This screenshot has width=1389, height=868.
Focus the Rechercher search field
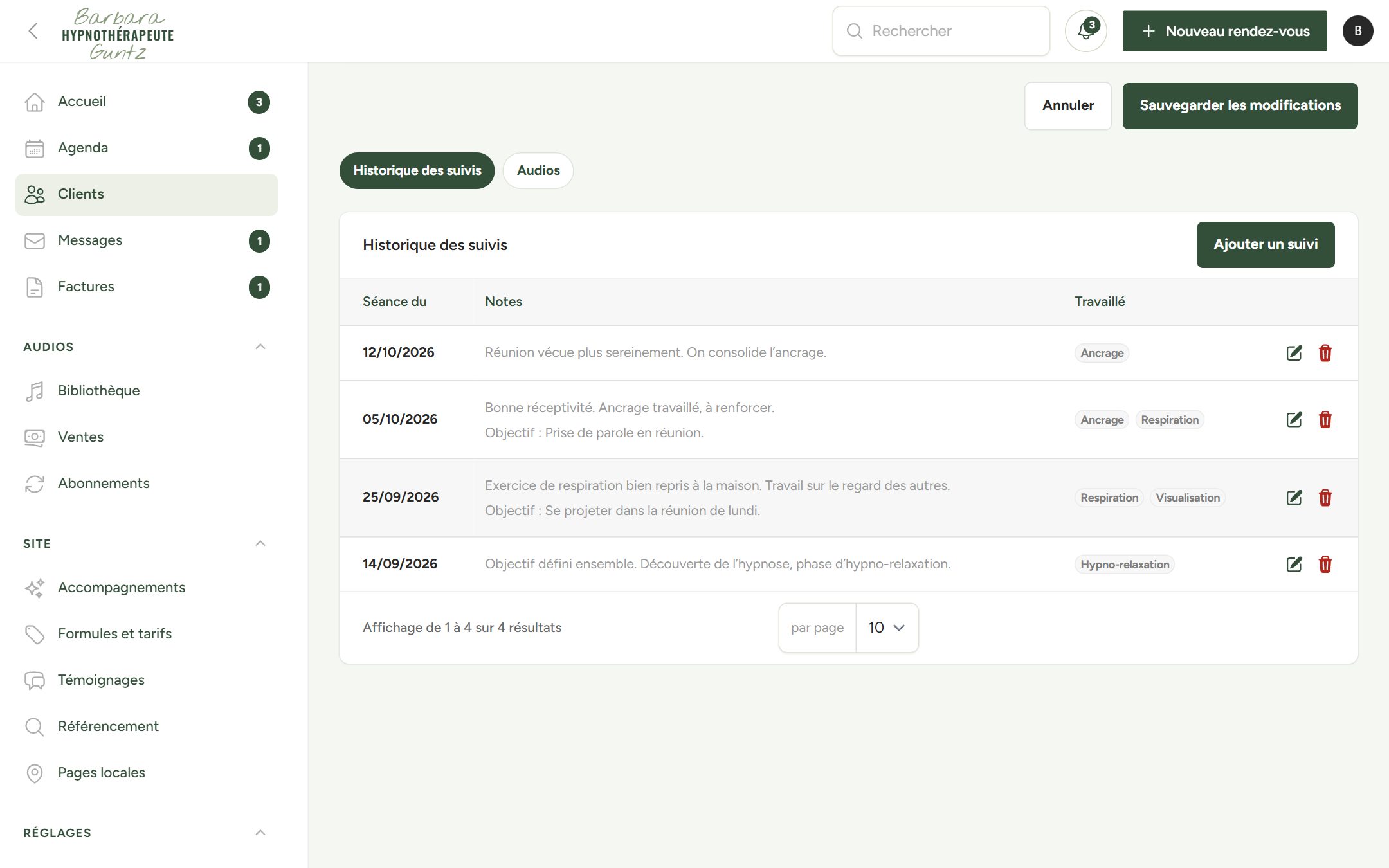tap(941, 31)
